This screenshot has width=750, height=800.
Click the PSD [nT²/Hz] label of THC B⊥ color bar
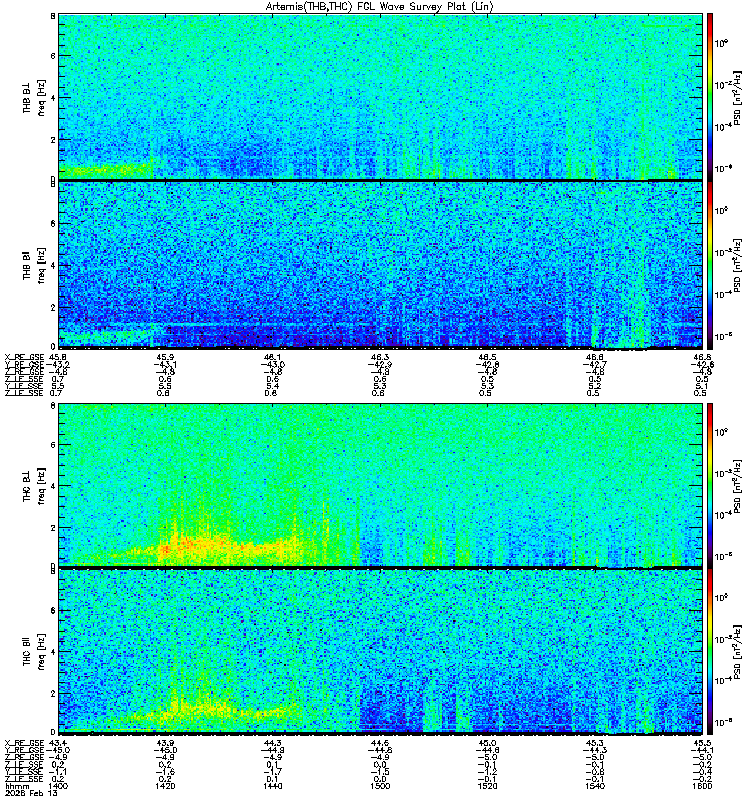pos(737,486)
